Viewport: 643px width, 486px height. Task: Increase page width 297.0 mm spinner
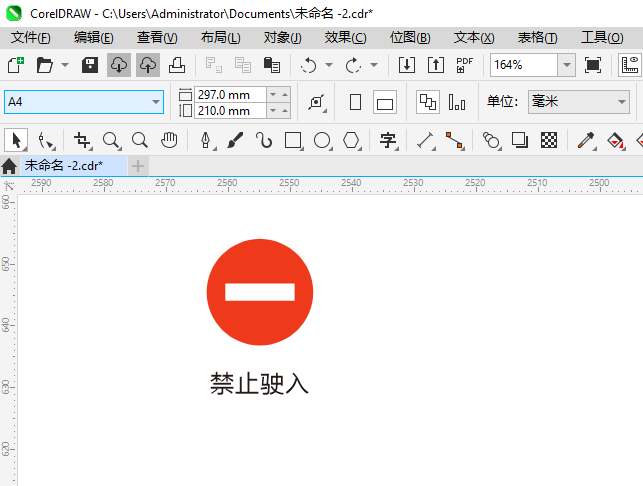[285, 95]
